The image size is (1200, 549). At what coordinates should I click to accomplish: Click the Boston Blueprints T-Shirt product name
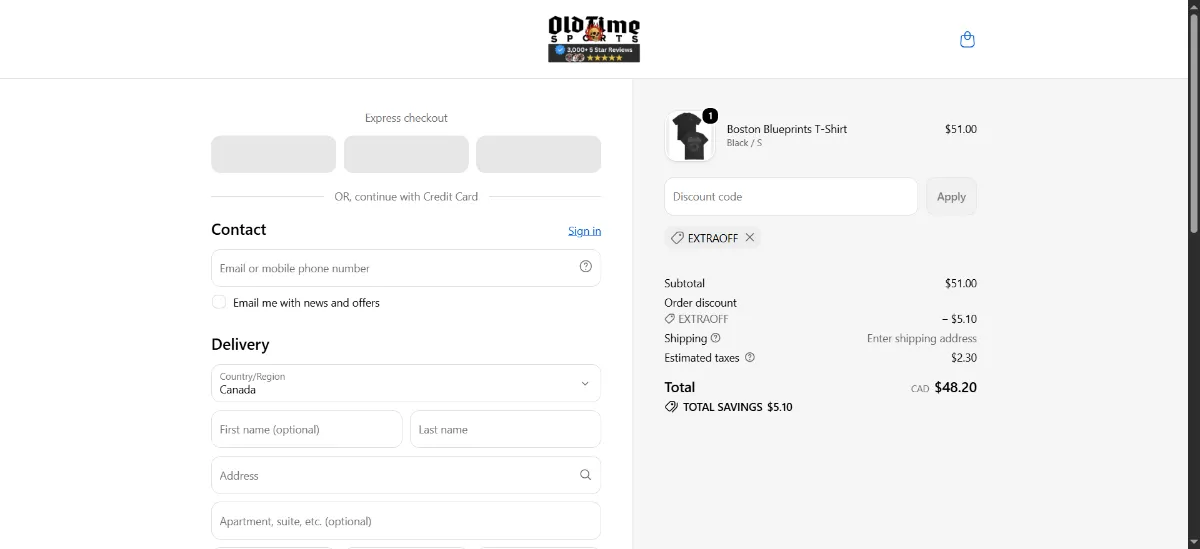[x=787, y=129]
